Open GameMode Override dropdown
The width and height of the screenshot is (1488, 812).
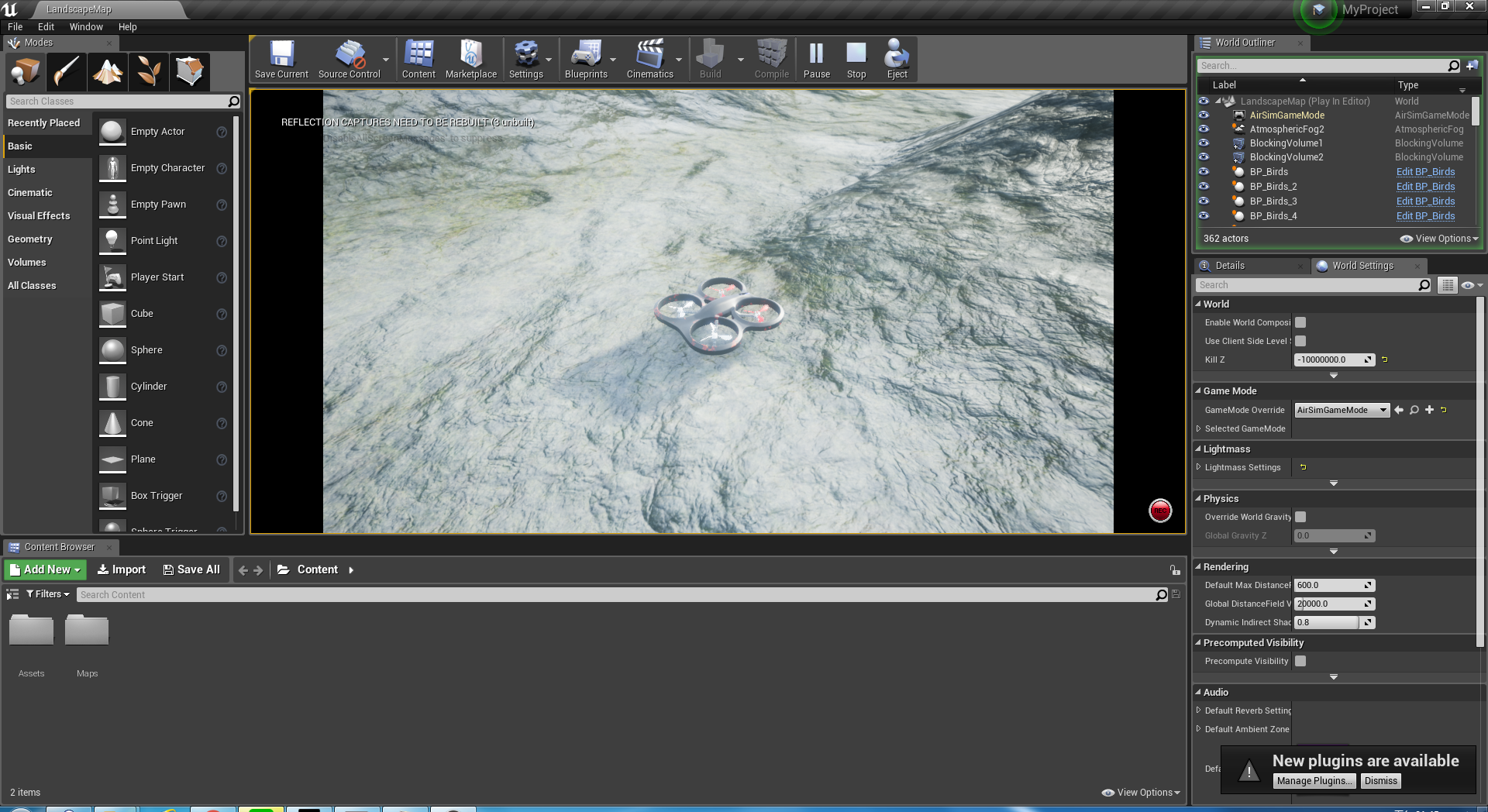(x=1342, y=410)
